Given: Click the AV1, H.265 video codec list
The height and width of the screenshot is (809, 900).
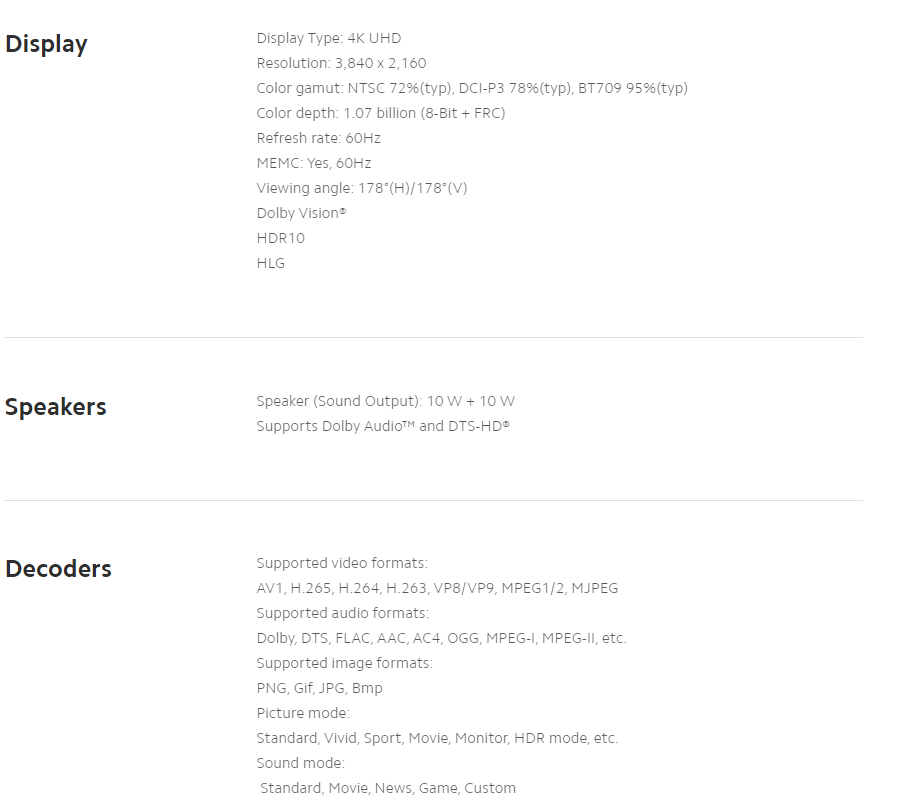Looking at the screenshot, I should (437, 588).
